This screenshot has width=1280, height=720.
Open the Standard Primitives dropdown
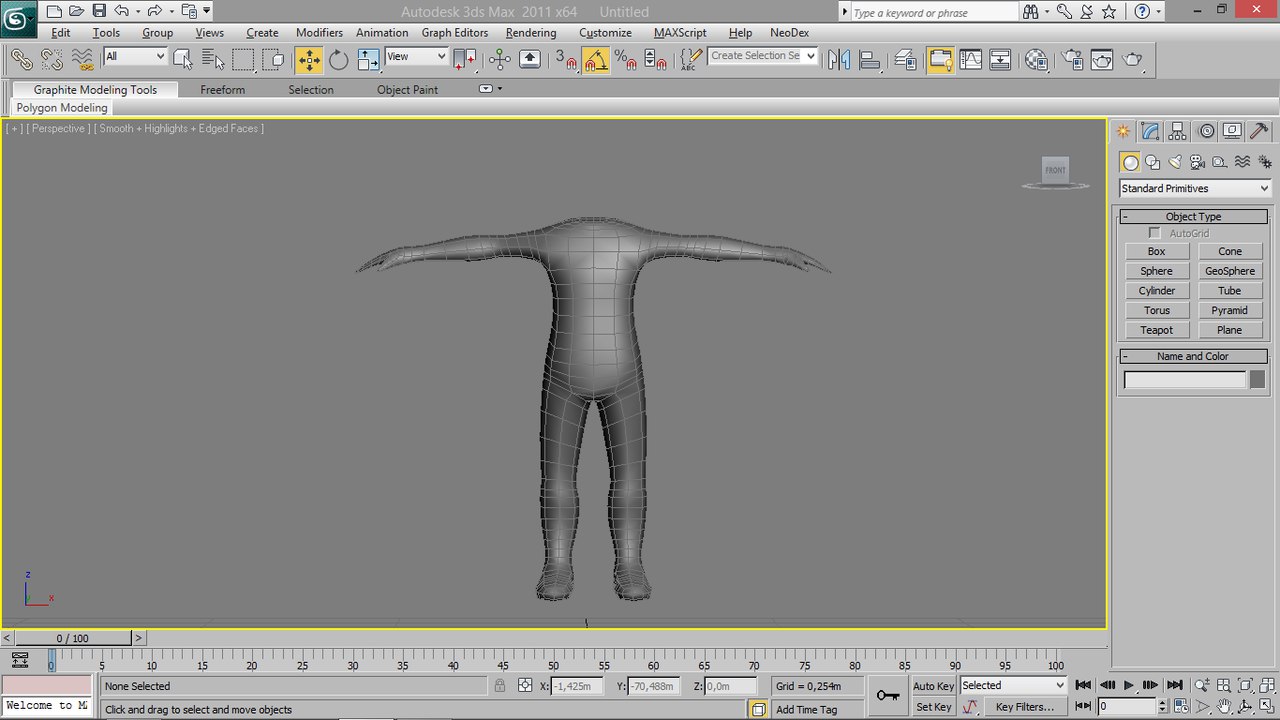pyautogui.click(x=1194, y=188)
